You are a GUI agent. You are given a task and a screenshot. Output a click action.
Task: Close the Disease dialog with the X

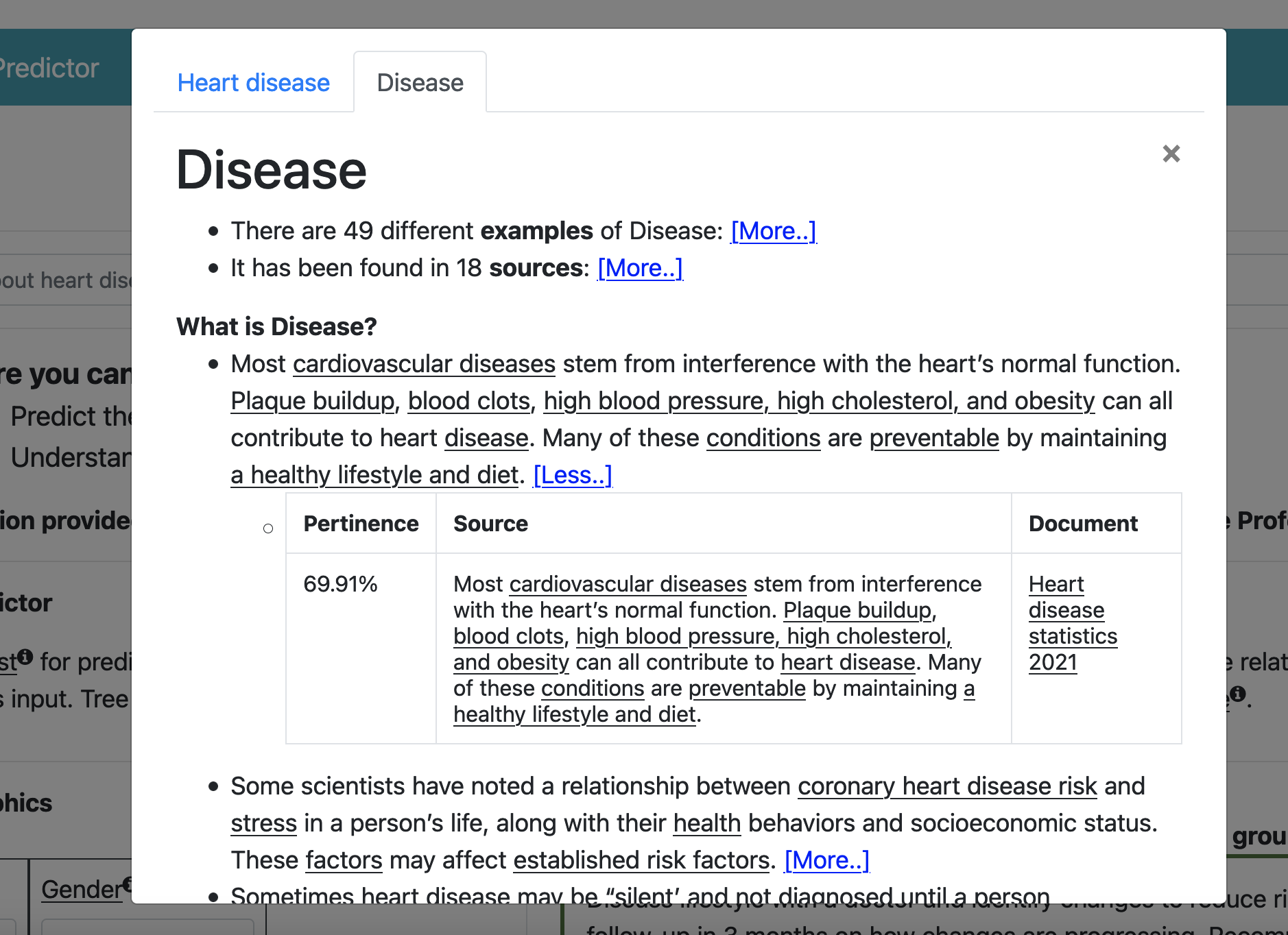(1171, 154)
